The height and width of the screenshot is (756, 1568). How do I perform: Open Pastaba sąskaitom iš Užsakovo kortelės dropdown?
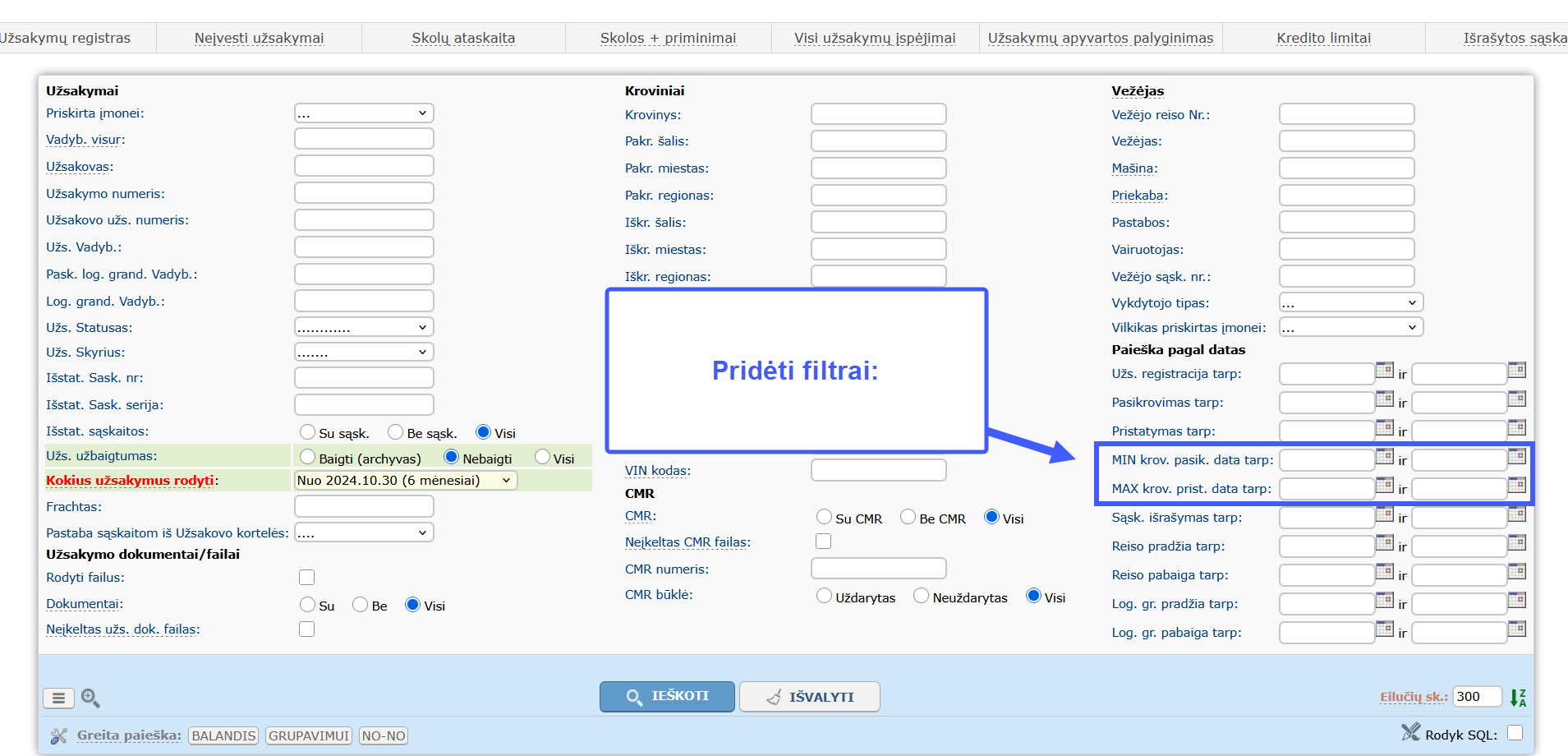coord(364,532)
